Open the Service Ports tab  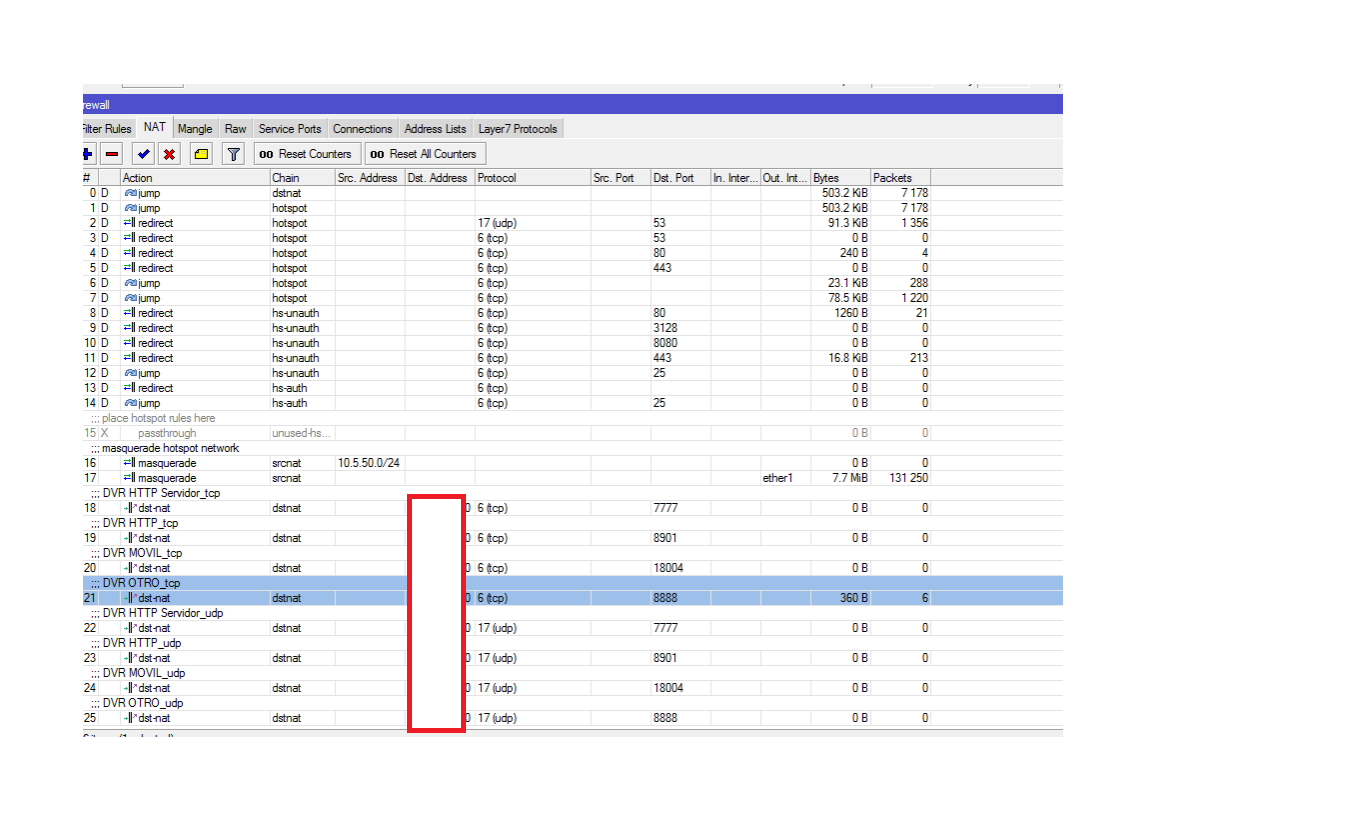tap(290, 129)
